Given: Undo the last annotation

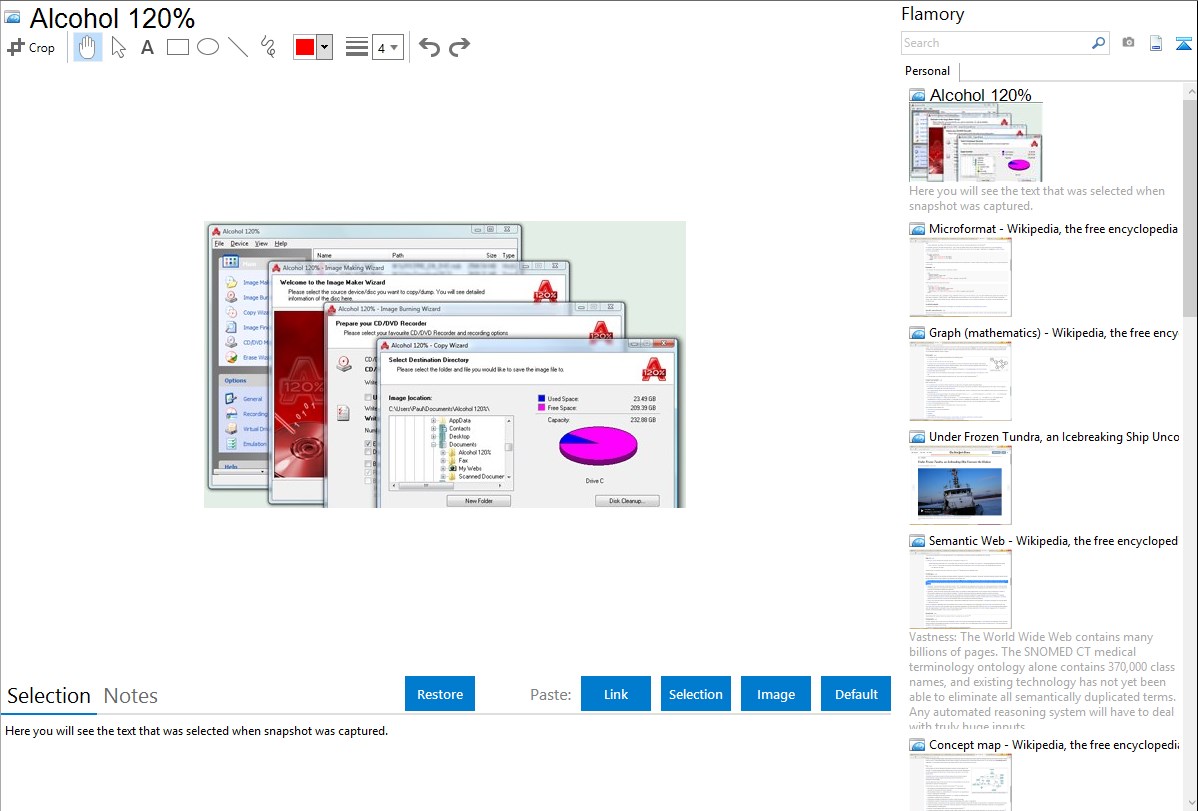Looking at the screenshot, I should pos(429,47).
